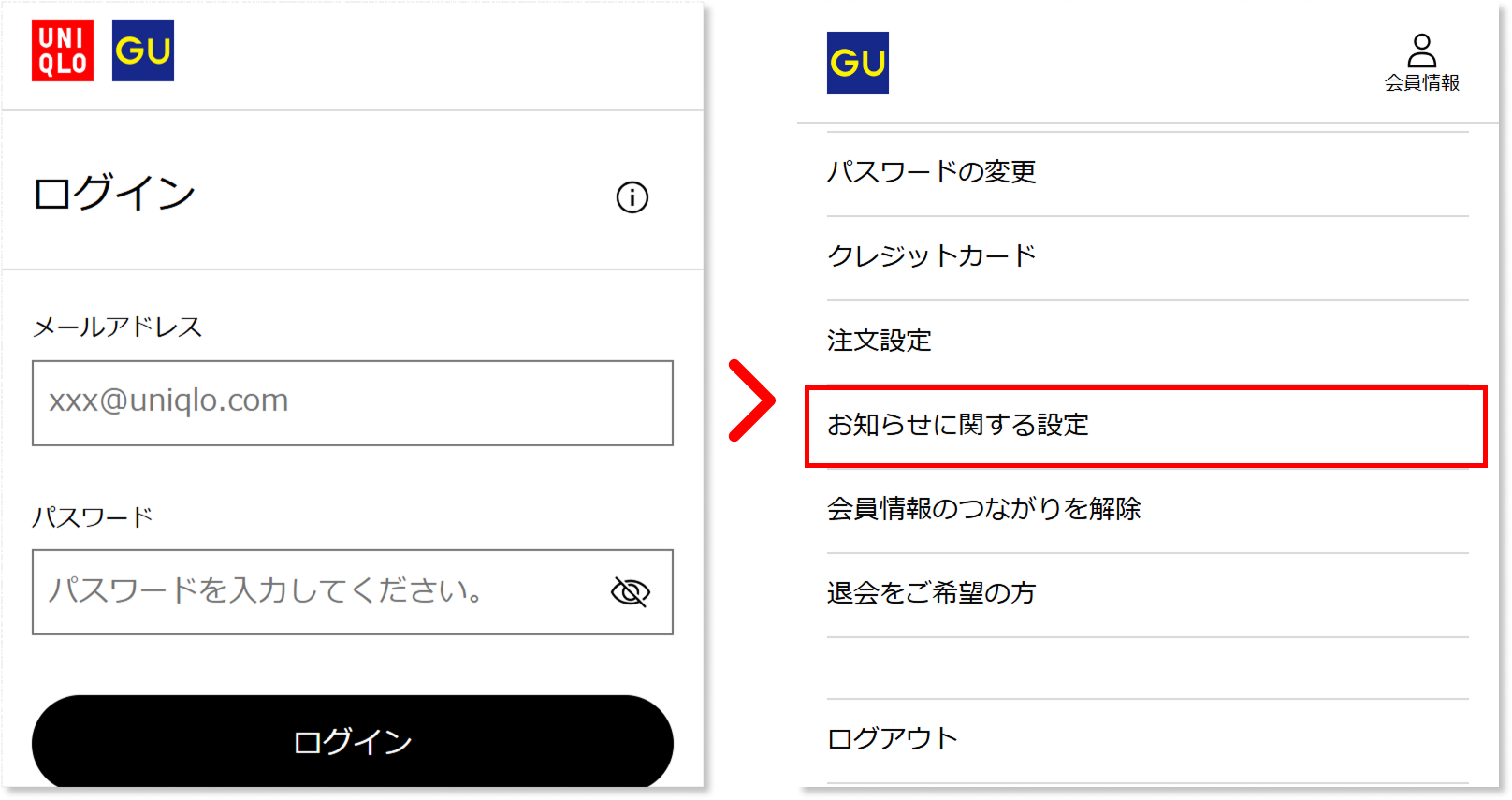1512x800 pixels.
Task: Focus the メールアドレス input field
Action: point(353,403)
